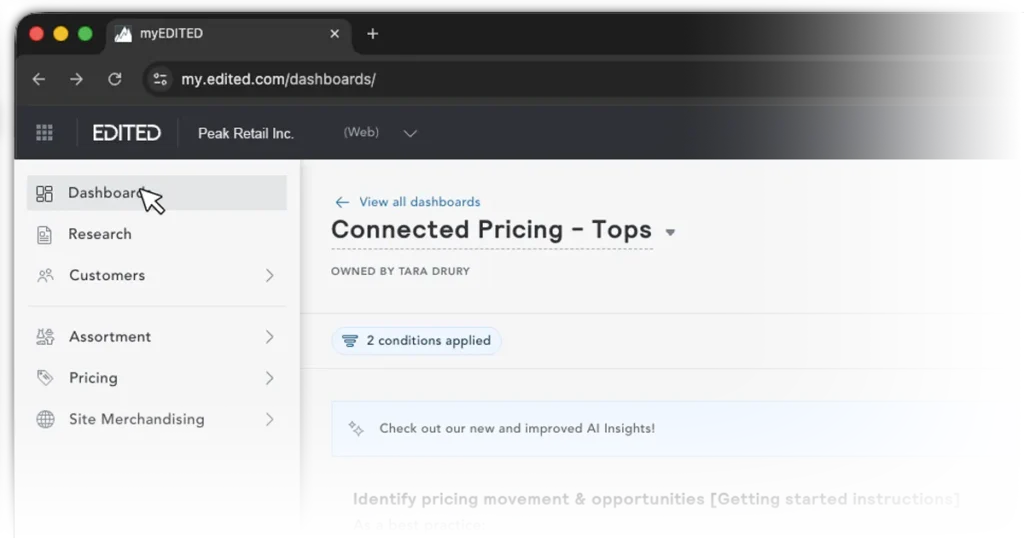
Task: Select Dashboards in the sidebar menu
Action: tap(105, 193)
